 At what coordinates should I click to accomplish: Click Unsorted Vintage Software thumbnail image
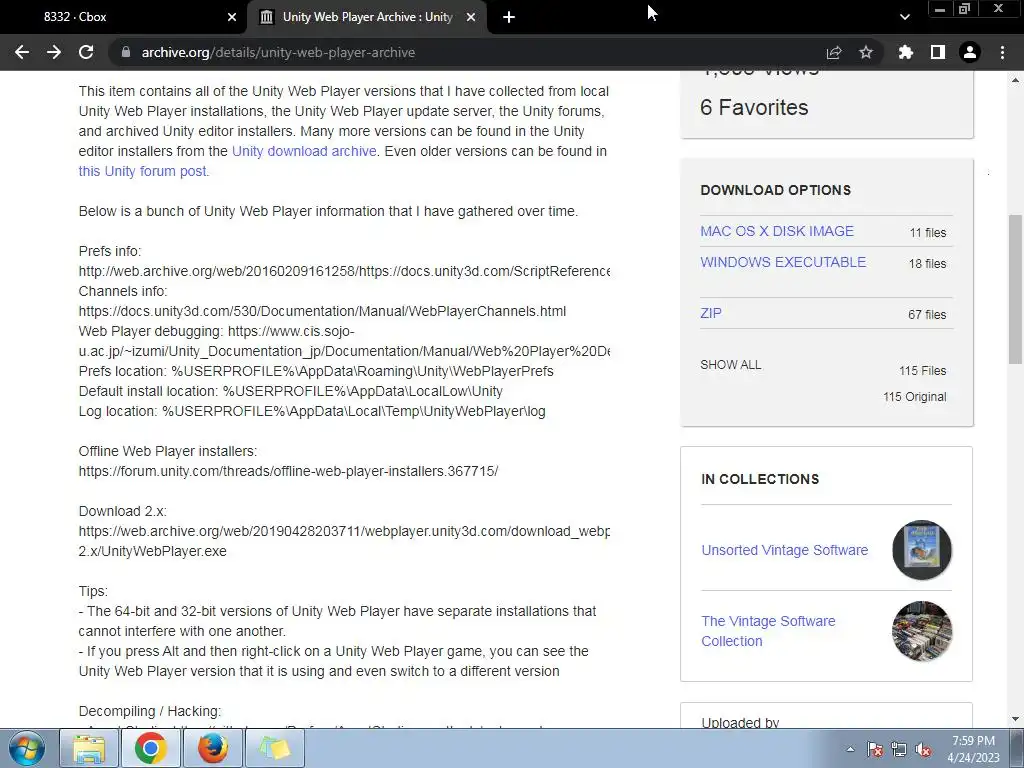[x=921, y=550]
